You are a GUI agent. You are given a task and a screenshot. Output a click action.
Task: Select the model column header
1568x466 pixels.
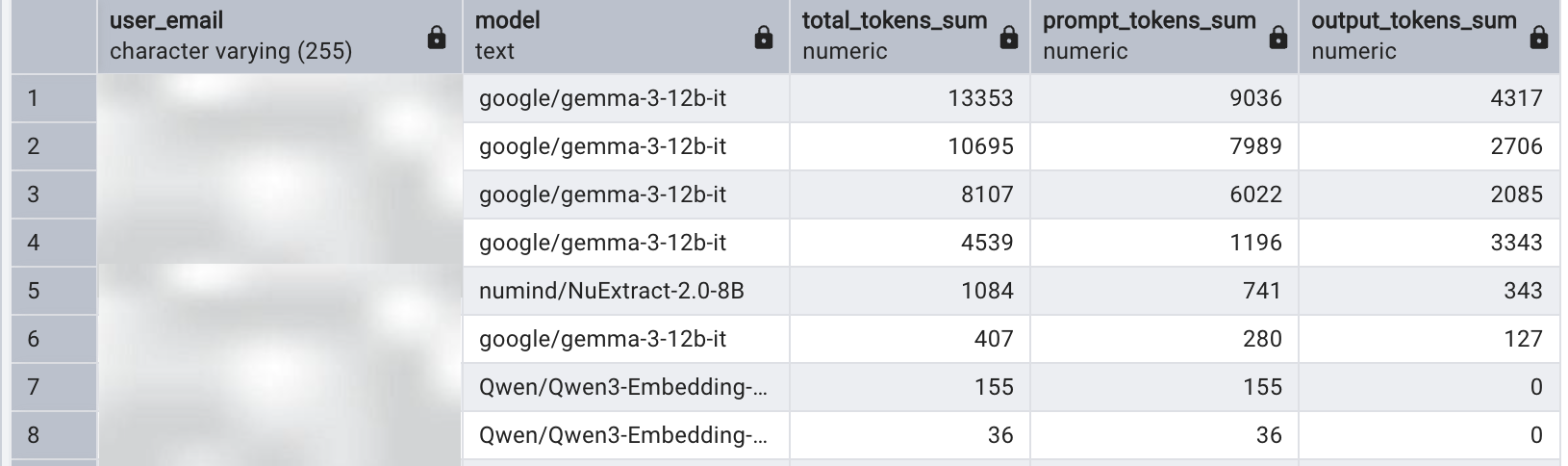coord(577,36)
